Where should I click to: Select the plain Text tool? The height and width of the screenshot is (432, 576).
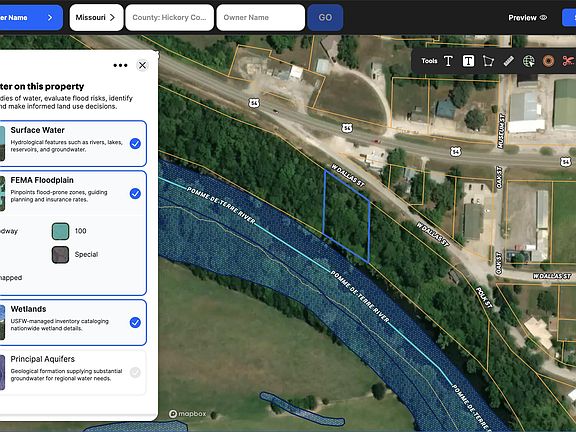[x=448, y=61]
